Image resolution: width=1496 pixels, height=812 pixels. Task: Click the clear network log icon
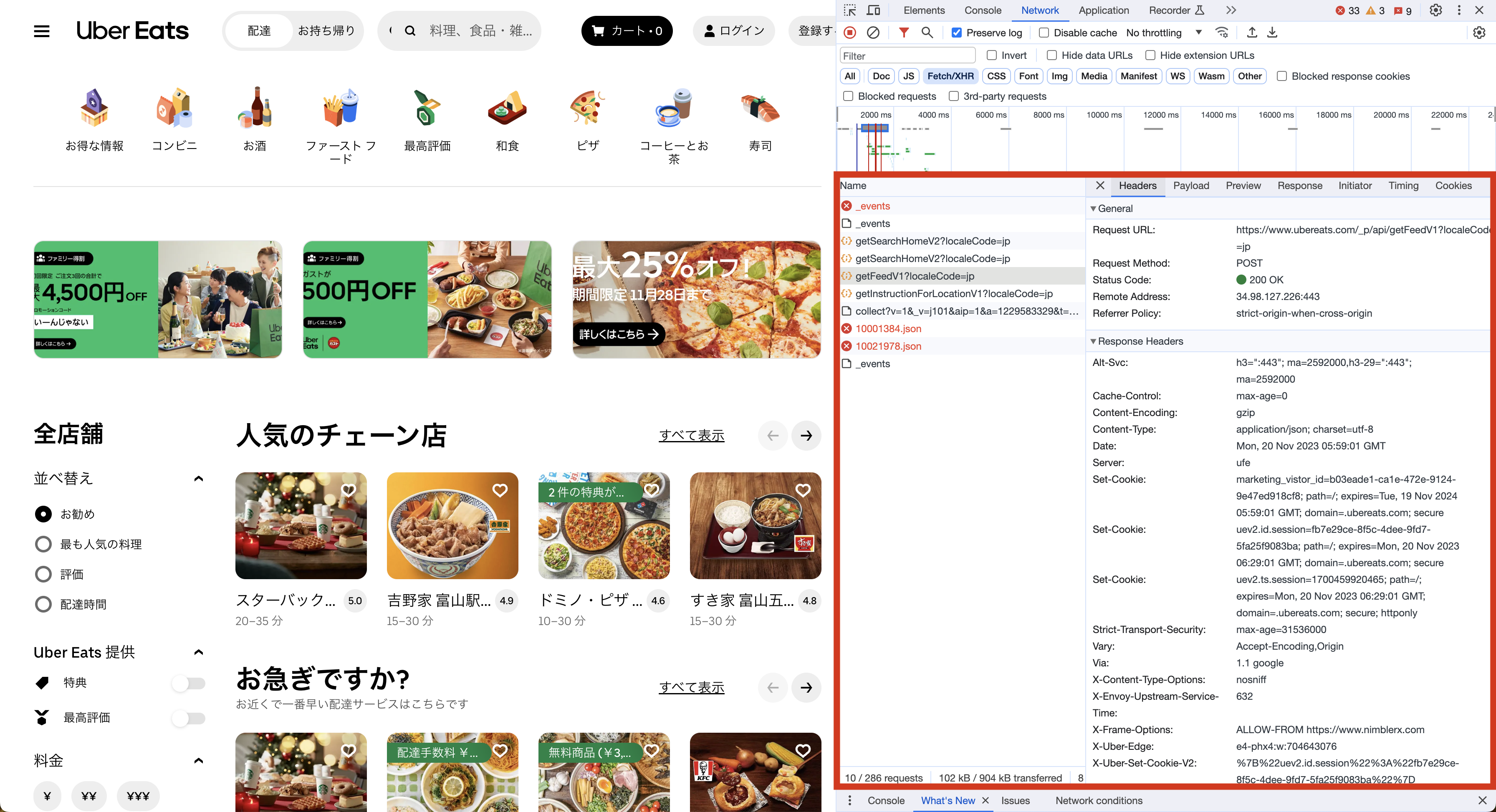pyautogui.click(x=873, y=33)
